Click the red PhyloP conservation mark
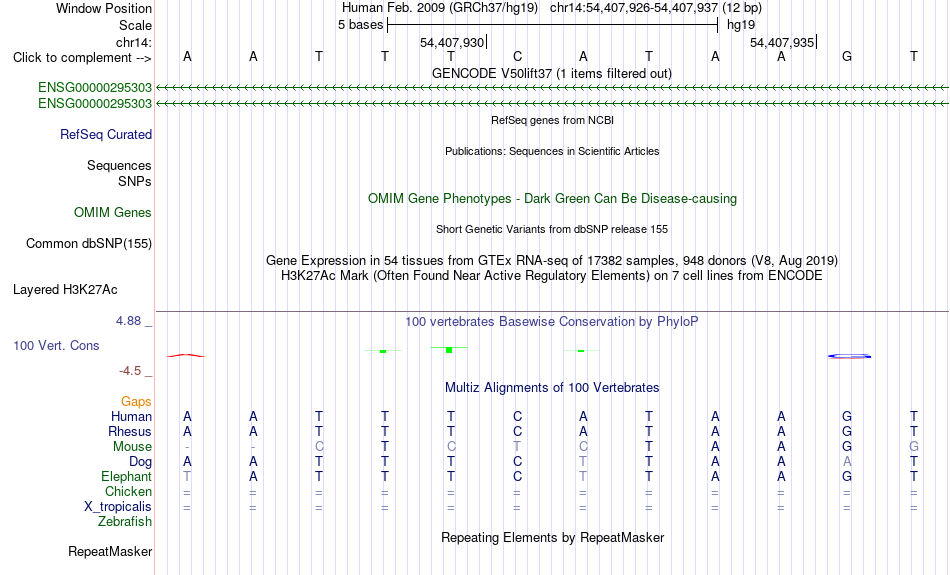The width and height of the screenshot is (950, 575). point(186,356)
